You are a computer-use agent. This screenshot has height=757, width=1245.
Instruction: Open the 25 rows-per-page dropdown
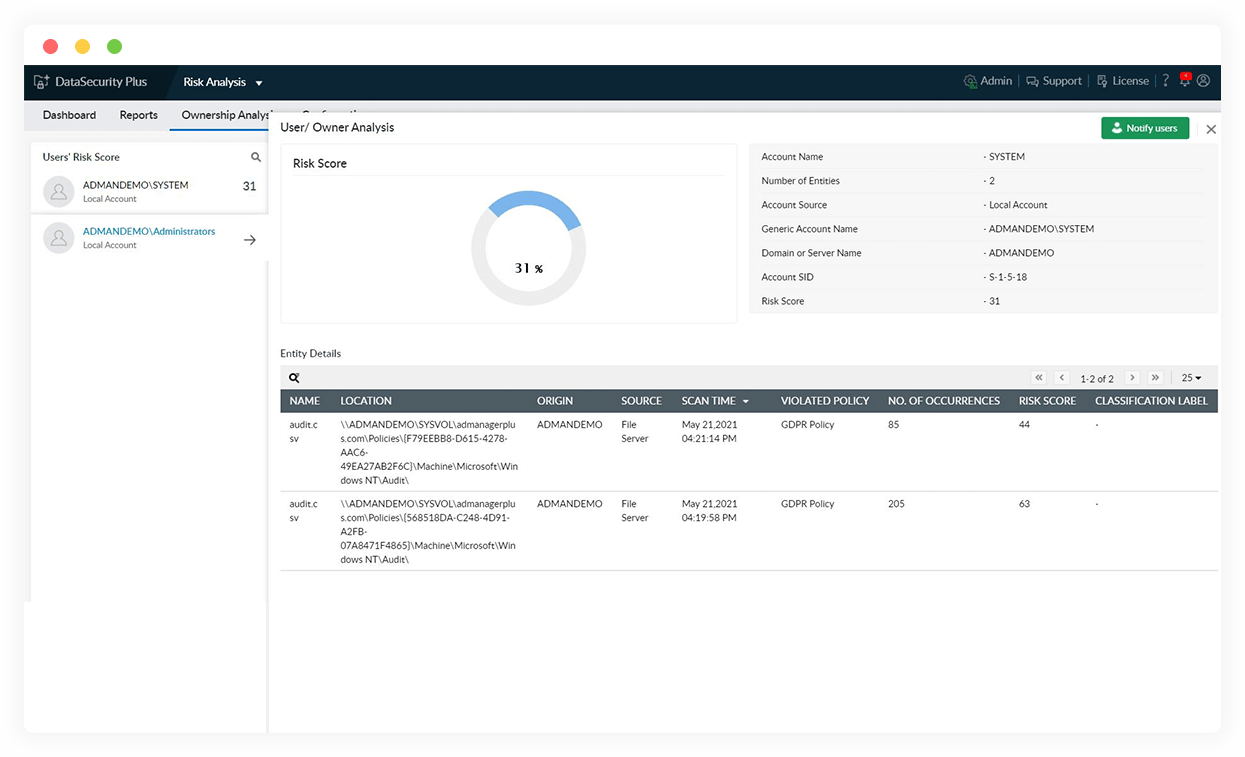(1191, 378)
